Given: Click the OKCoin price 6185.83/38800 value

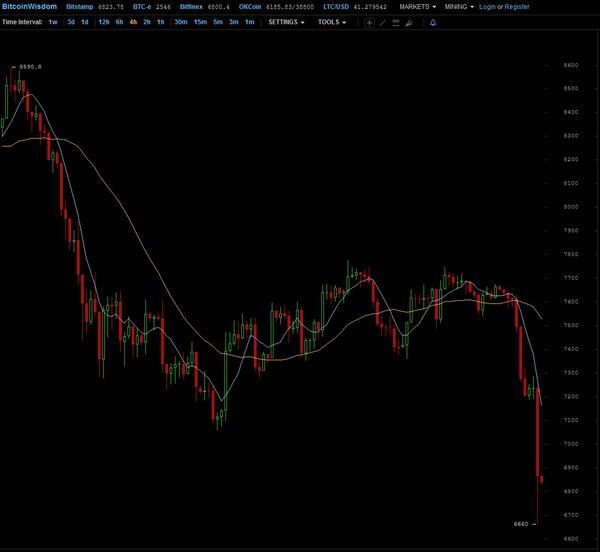Looking at the screenshot, I should coord(290,7).
